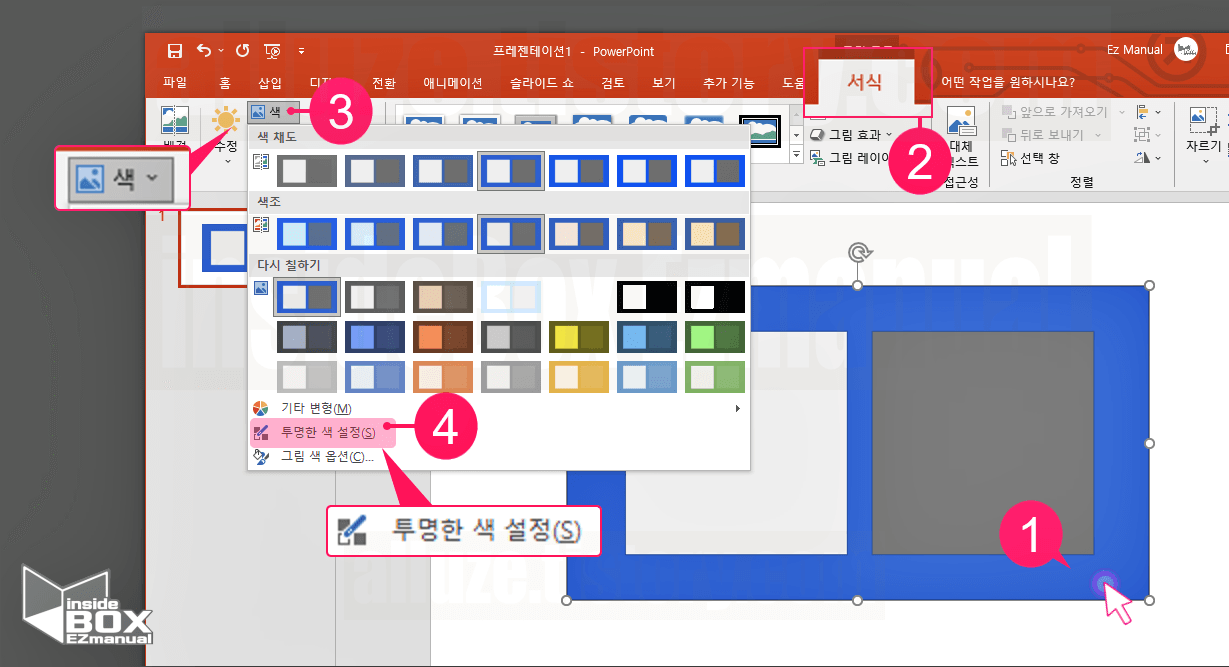Open the 애니메이션 tab
Image resolution: width=1229 pixels, height=667 pixels.
coord(453,83)
